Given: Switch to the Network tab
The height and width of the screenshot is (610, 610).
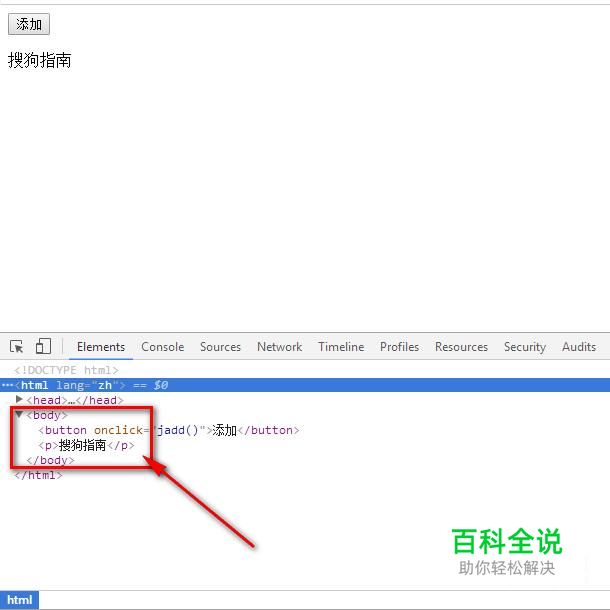Looking at the screenshot, I should (279, 347).
